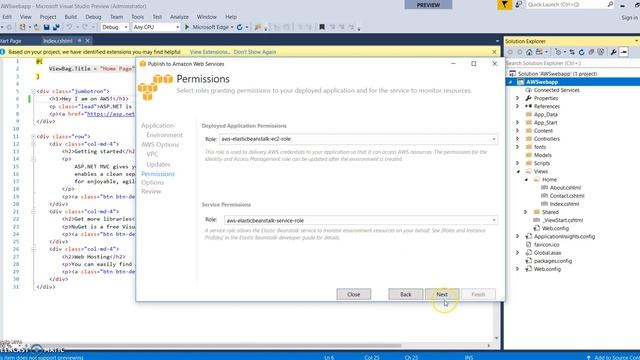Open the Project menu

click(x=48, y=17)
